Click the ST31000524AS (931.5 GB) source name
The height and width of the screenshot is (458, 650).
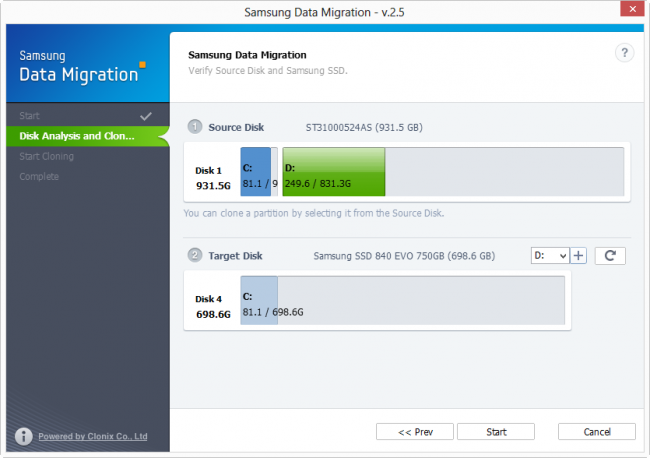(364, 127)
